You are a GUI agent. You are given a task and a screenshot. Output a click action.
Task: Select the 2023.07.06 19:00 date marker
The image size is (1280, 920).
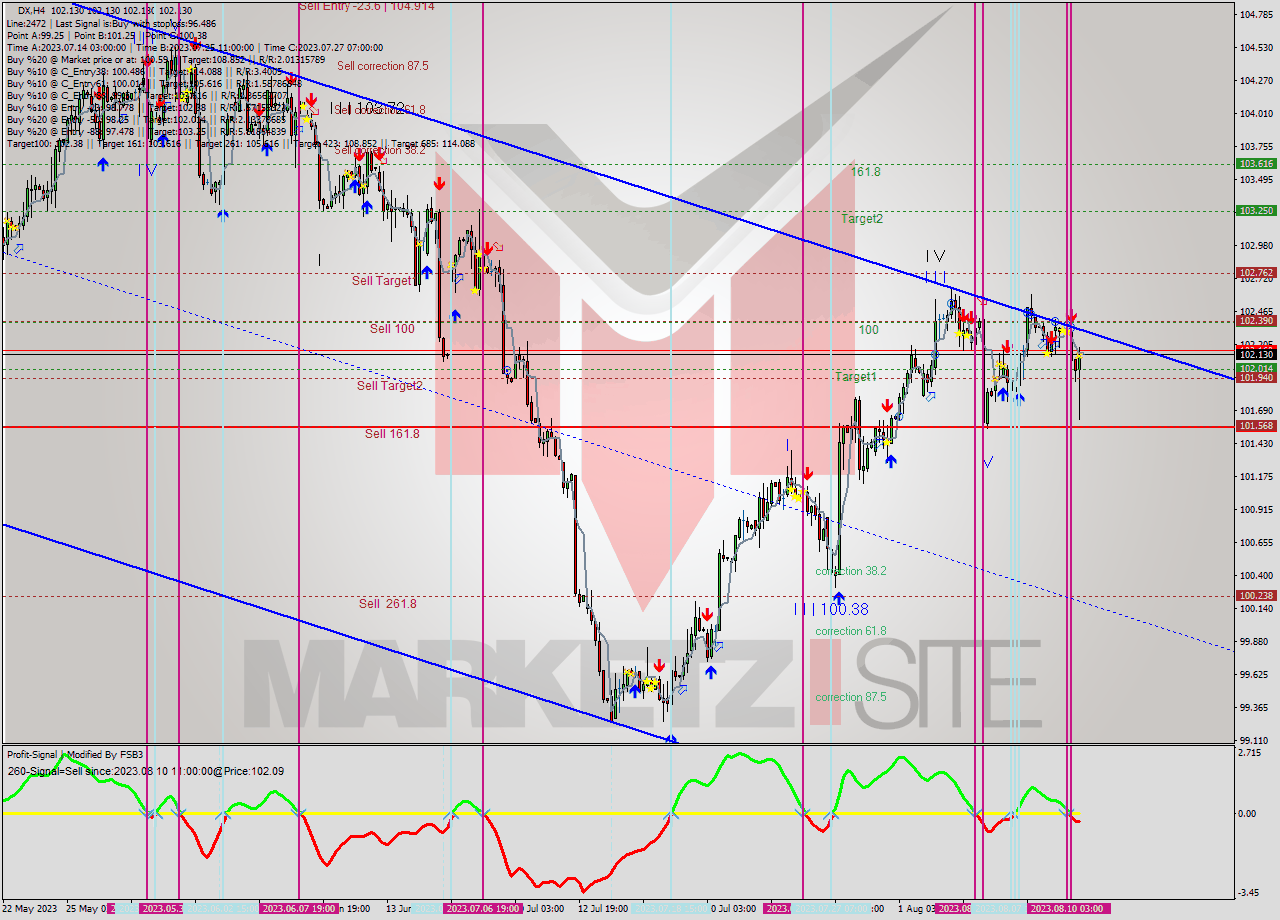pyautogui.click(x=483, y=908)
